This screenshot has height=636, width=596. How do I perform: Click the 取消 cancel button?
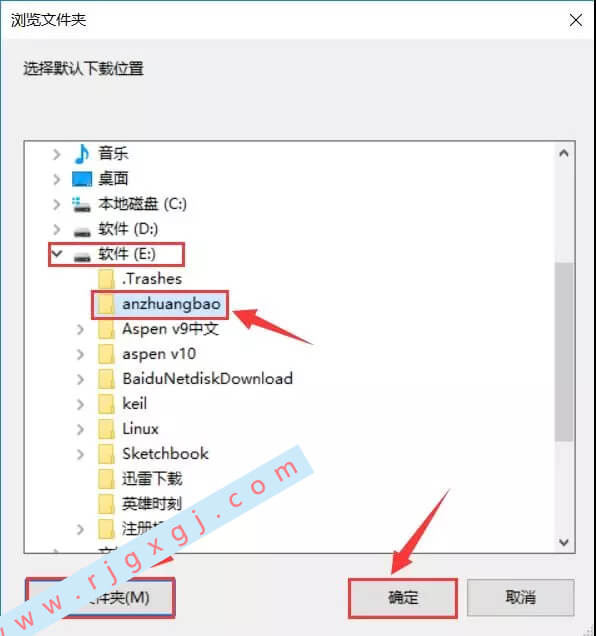(x=521, y=597)
